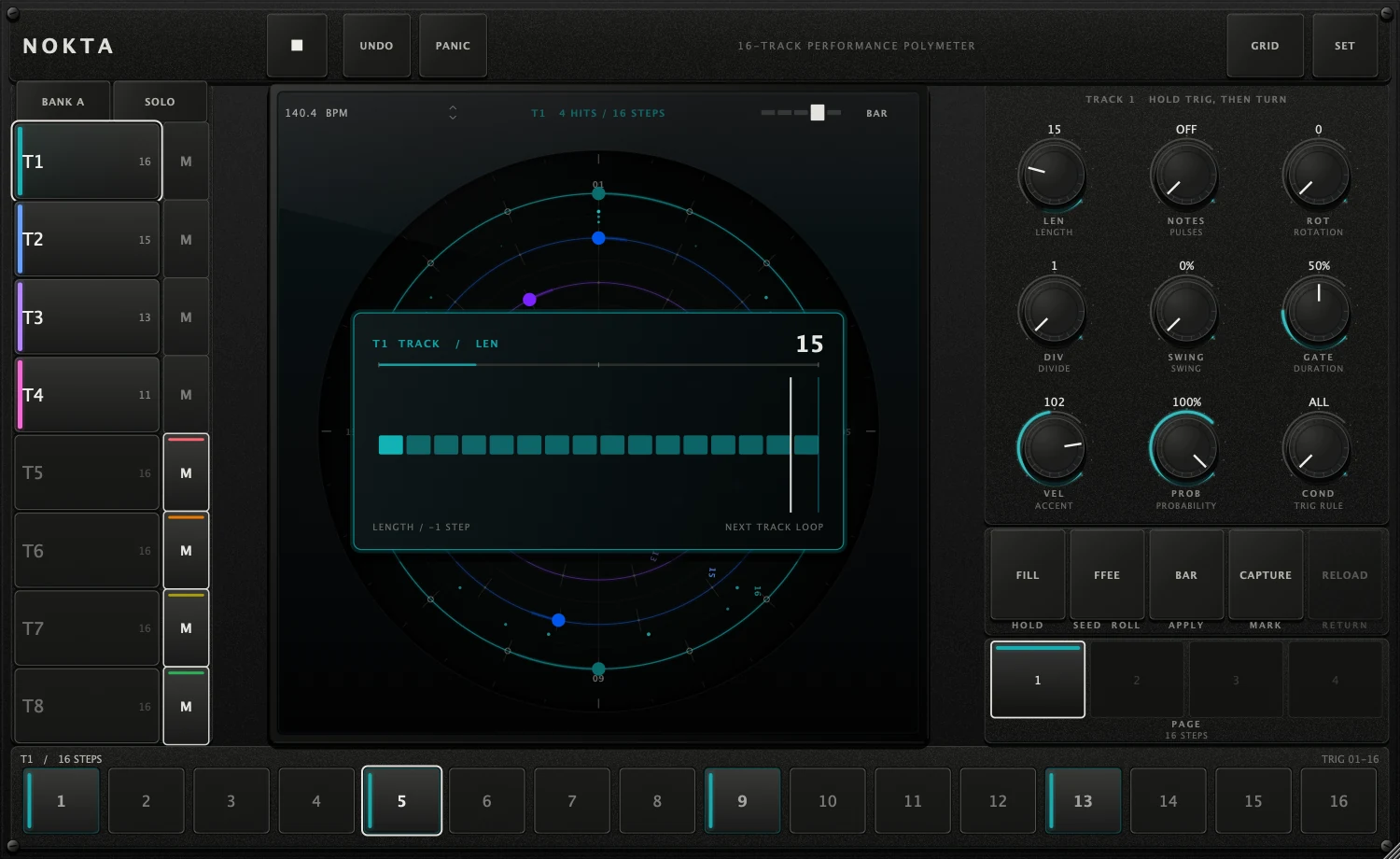Click the stop transport button
1400x859 pixels.
coord(297,46)
